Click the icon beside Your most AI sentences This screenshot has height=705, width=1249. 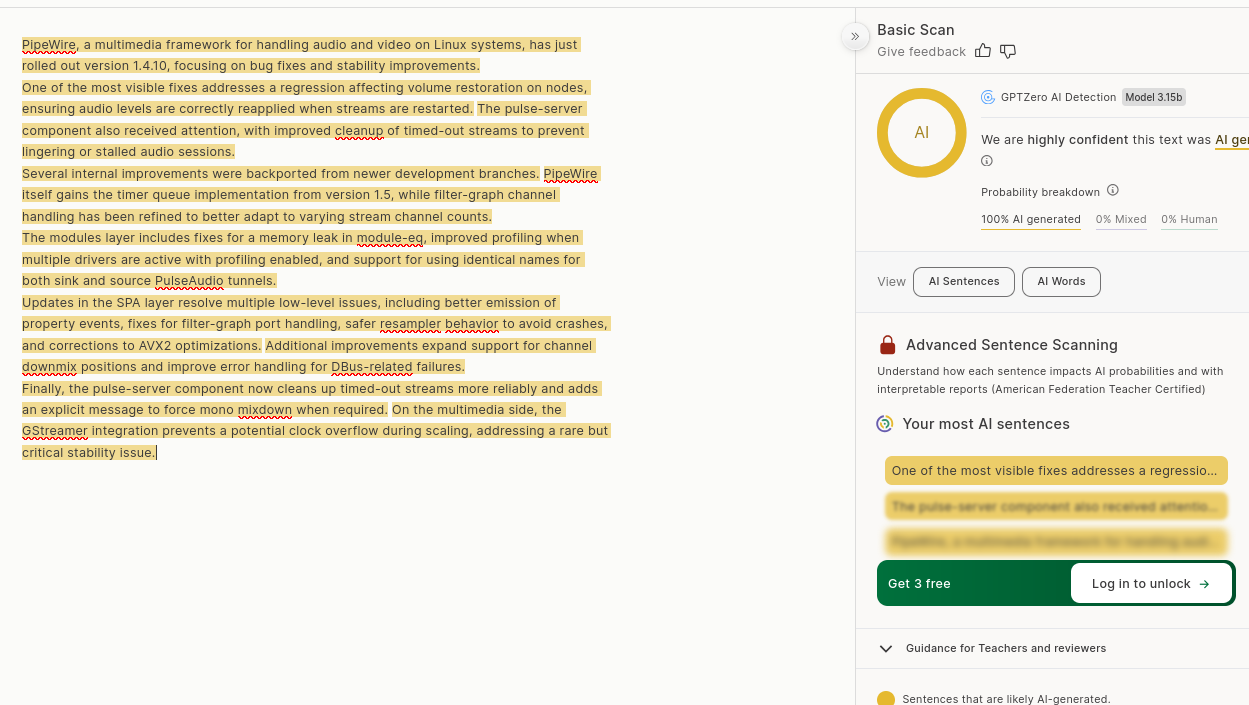[885, 424]
